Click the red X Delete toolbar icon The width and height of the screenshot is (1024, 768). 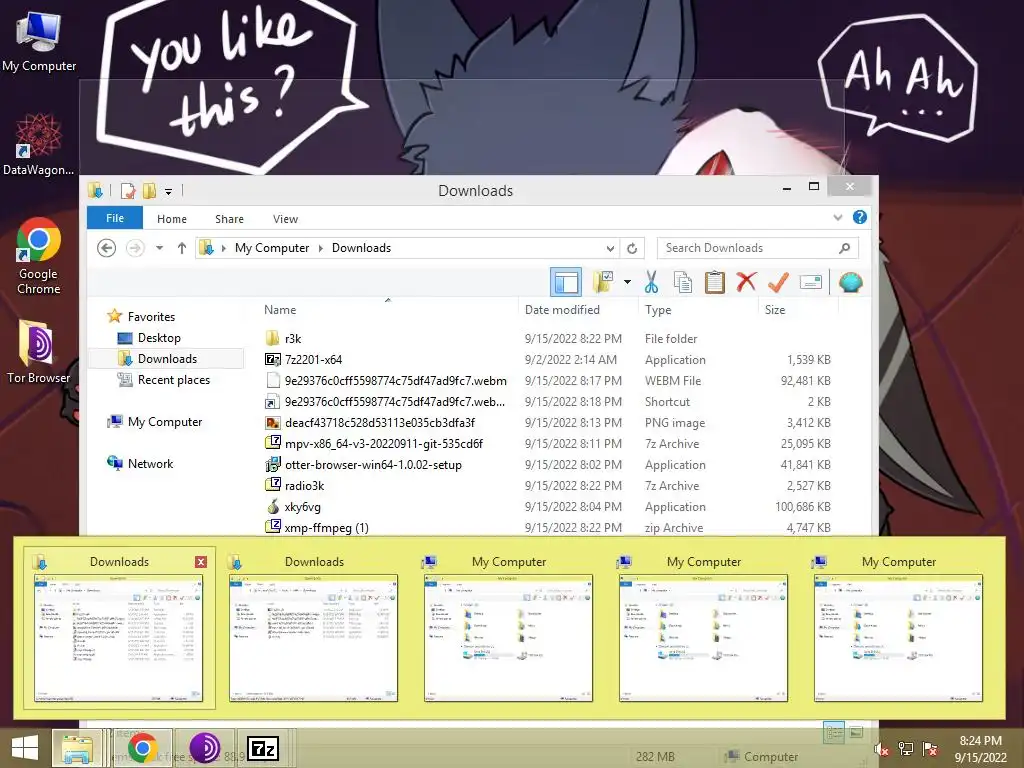[x=746, y=281]
